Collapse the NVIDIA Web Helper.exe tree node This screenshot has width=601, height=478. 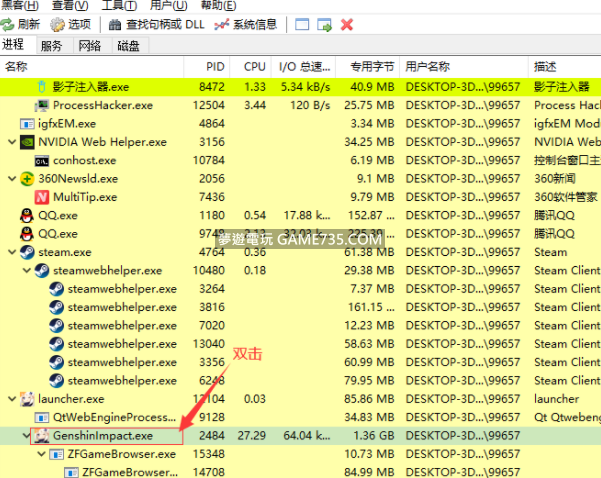12,142
